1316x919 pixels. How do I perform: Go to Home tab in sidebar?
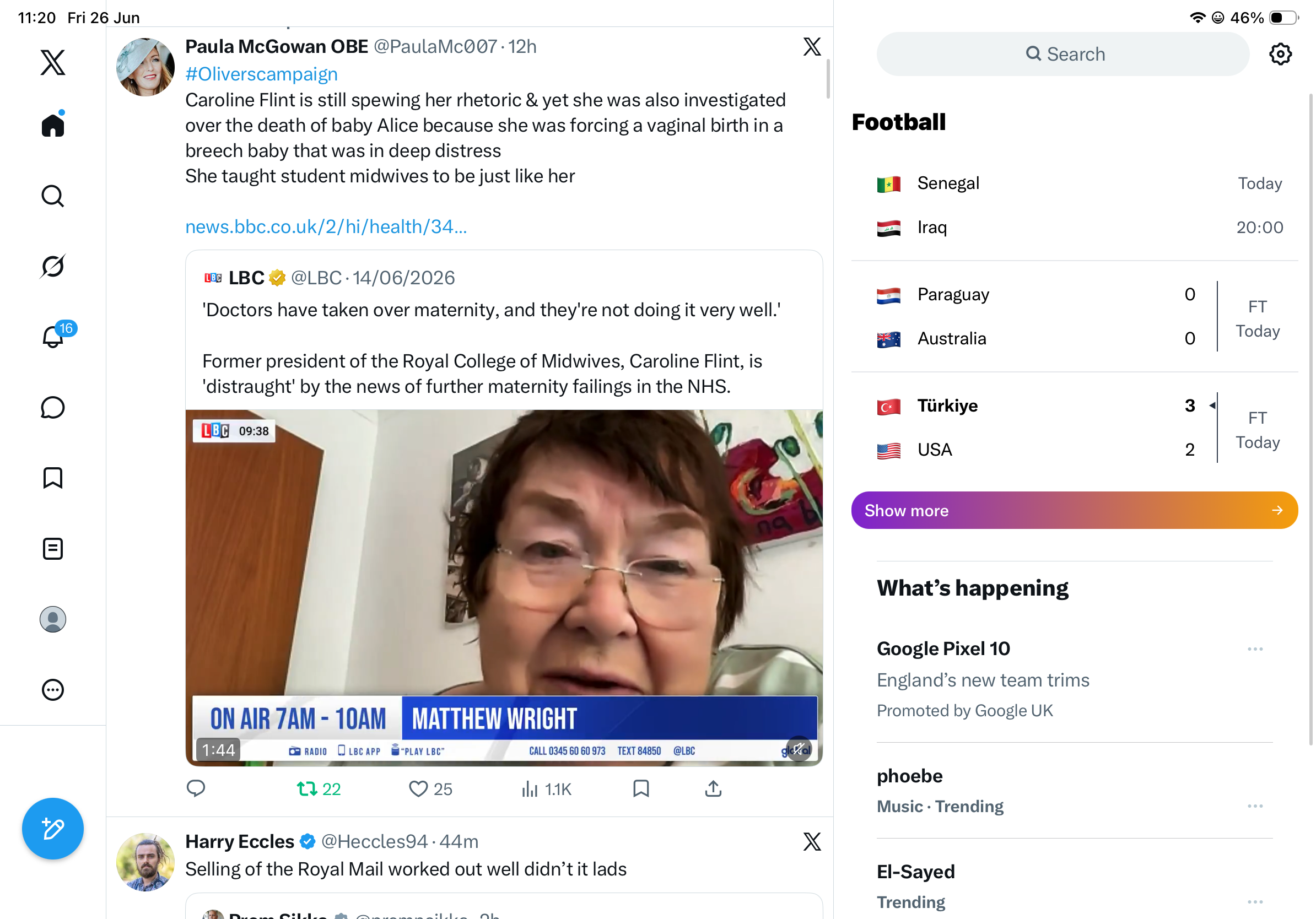point(53,125)
